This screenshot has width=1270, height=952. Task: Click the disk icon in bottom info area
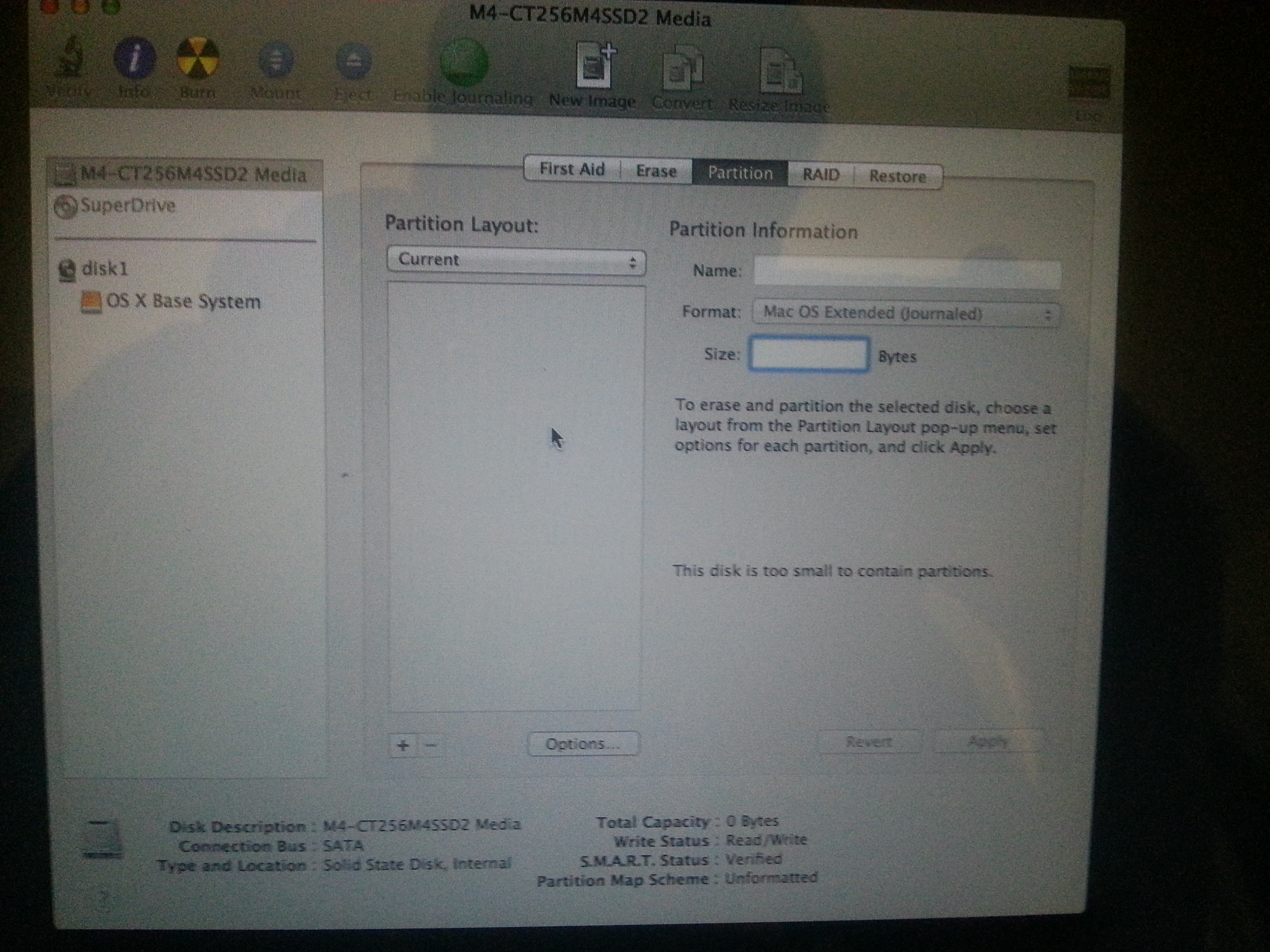(x=102, y=839)
